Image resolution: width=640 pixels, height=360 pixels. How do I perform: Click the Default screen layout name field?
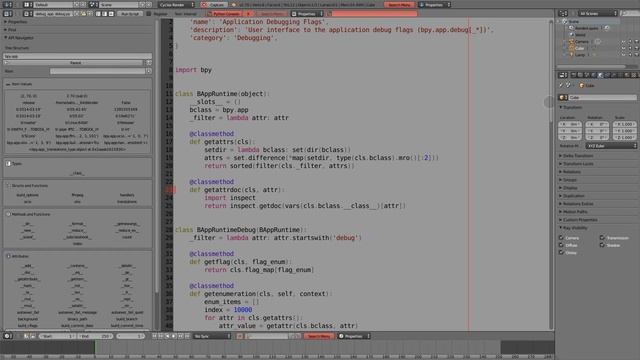coord(52,5)
